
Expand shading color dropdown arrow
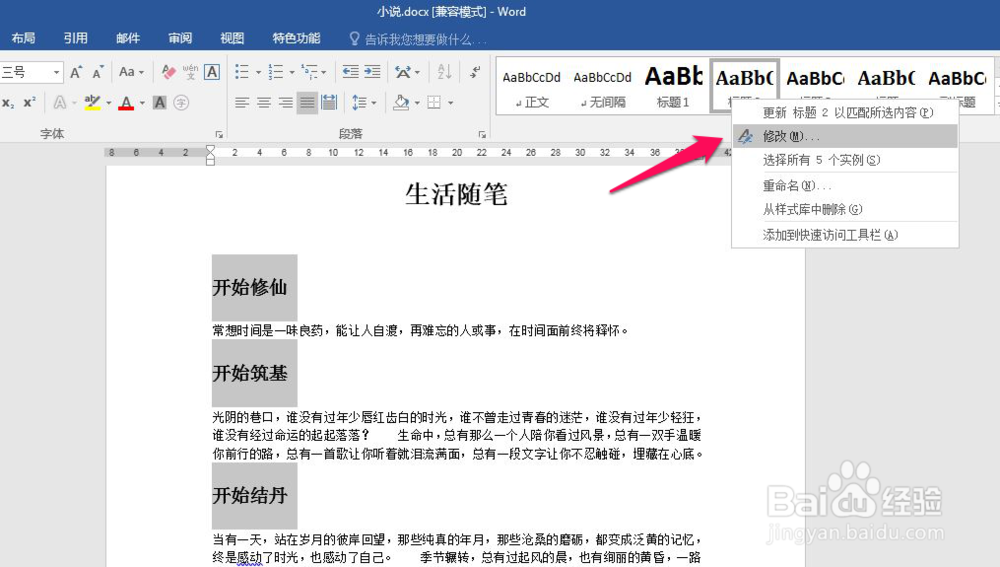(417, 103)
